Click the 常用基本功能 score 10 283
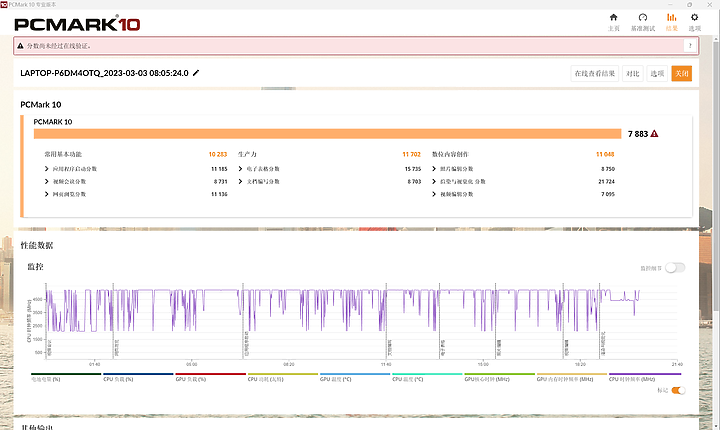The width and height of the screenshot is (720, 430). (x=218, y=154)
